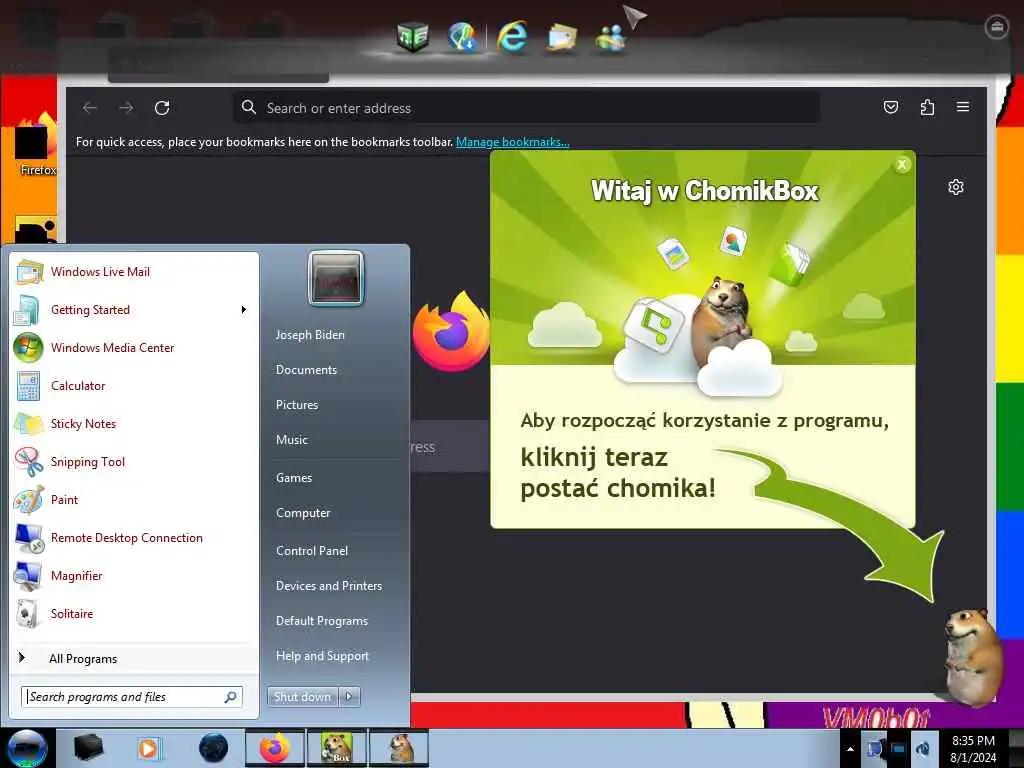Click the Shut down button

(302, 697)
